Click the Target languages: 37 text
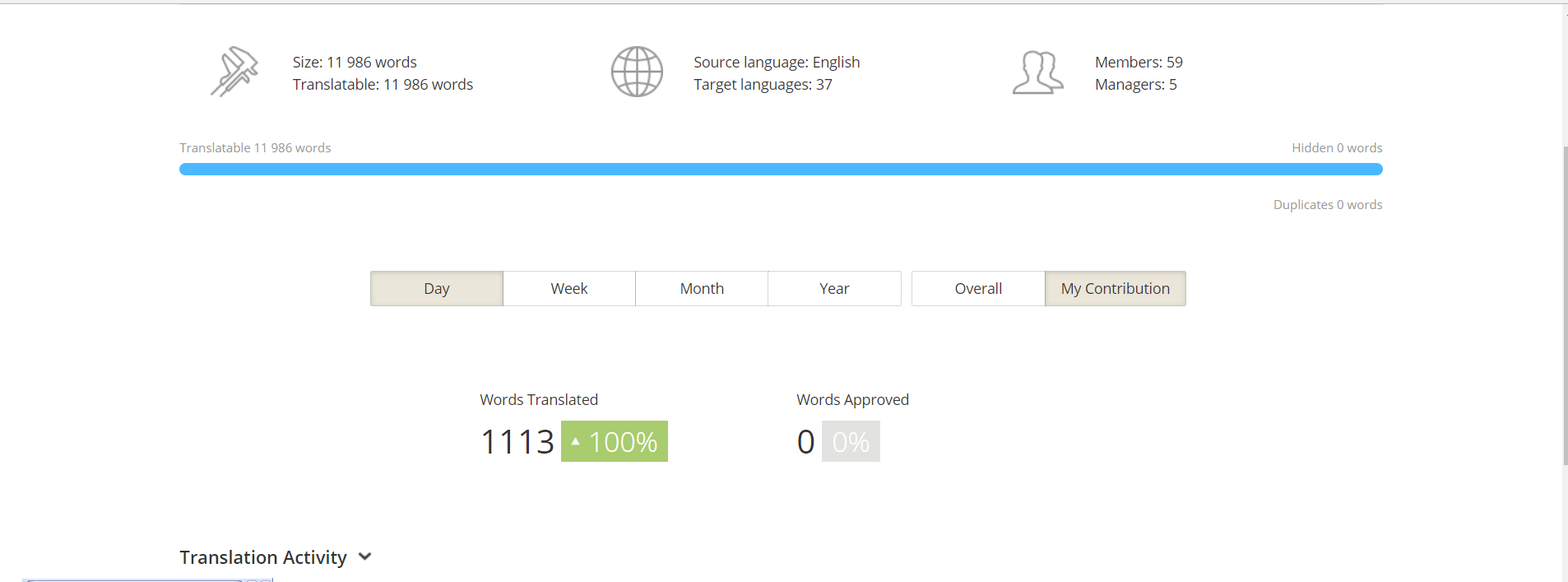 (x=763, y=85)
